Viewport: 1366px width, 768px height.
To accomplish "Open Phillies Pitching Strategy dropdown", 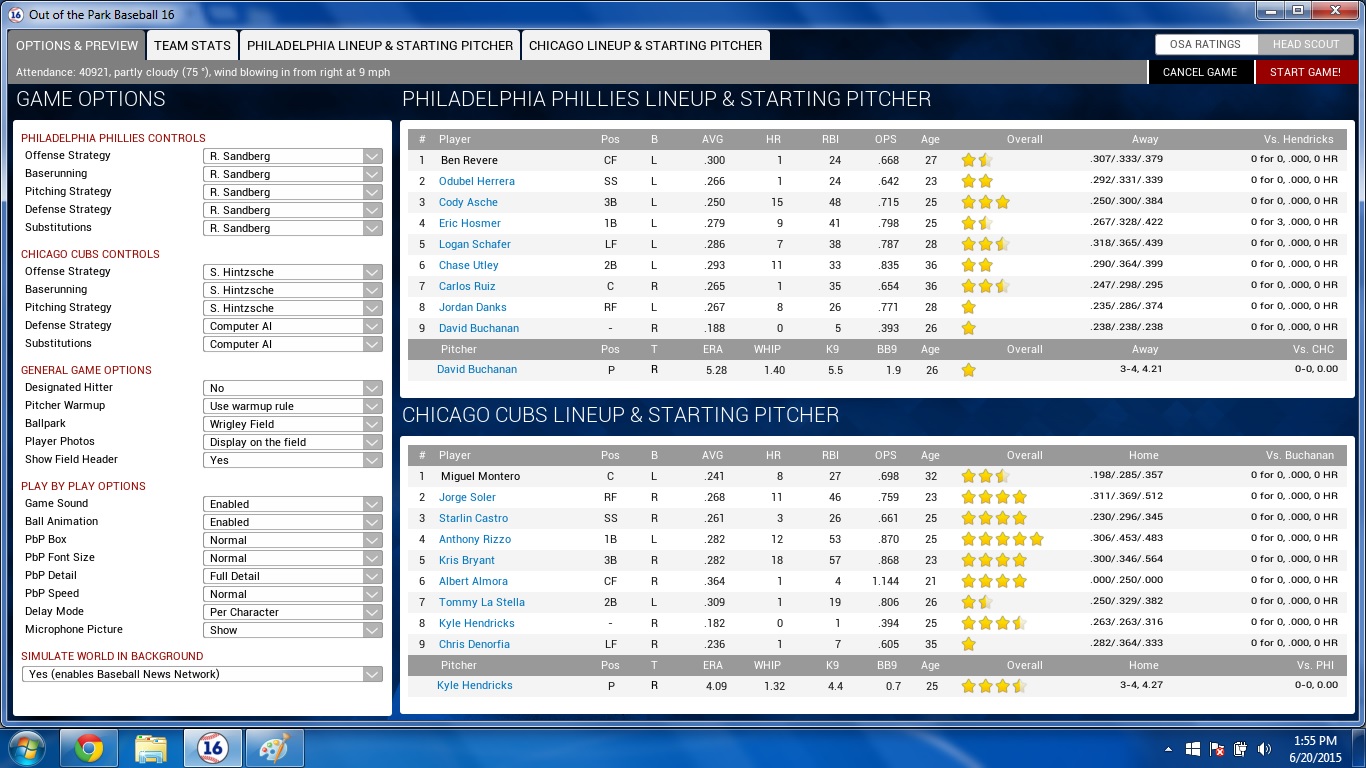I will (293, 192).
